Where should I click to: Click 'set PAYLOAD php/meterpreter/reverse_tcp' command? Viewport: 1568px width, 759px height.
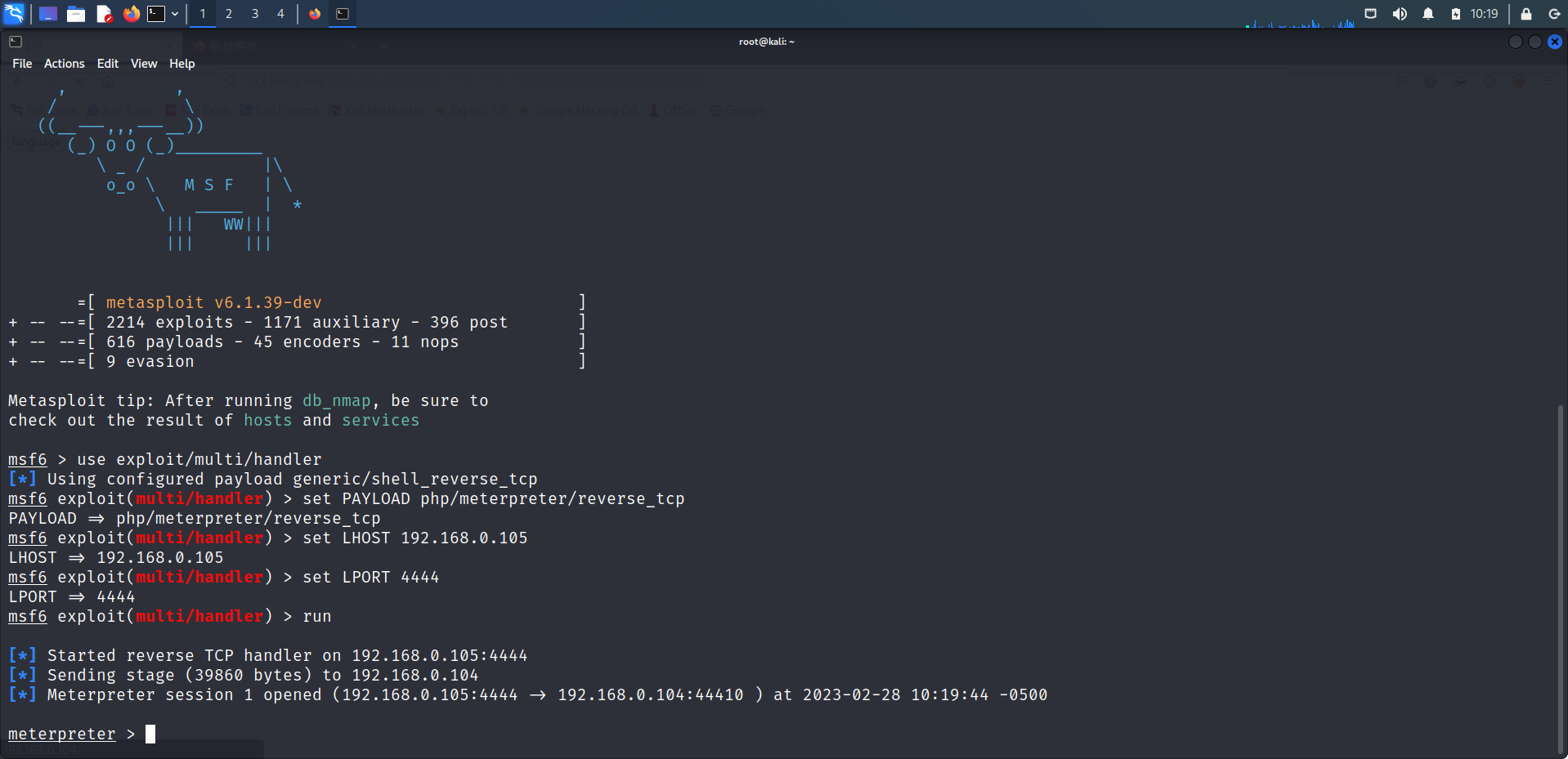494,498
